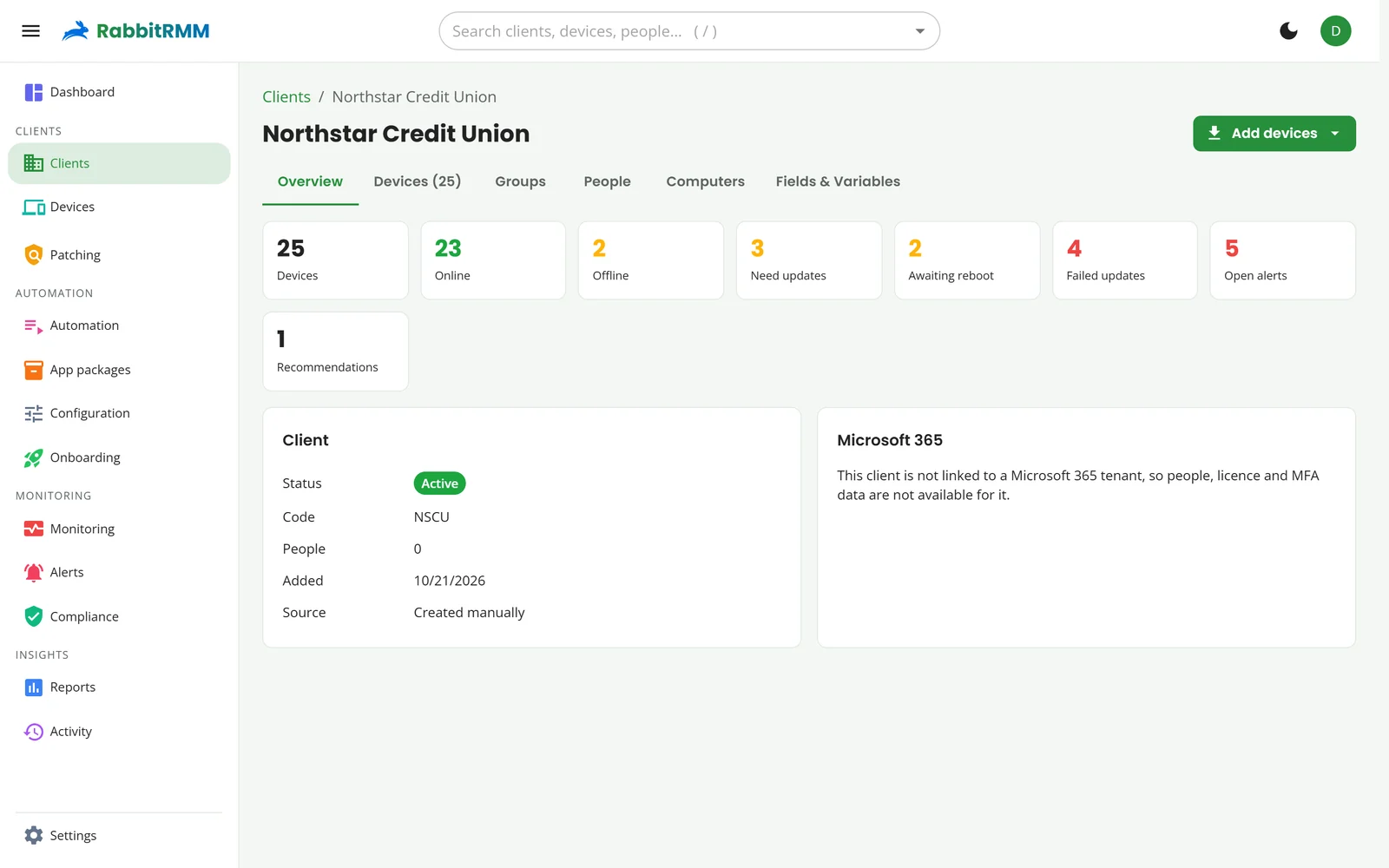Click the Activity history icon
Screen dimensions: 1389x868
pos(34,732)
